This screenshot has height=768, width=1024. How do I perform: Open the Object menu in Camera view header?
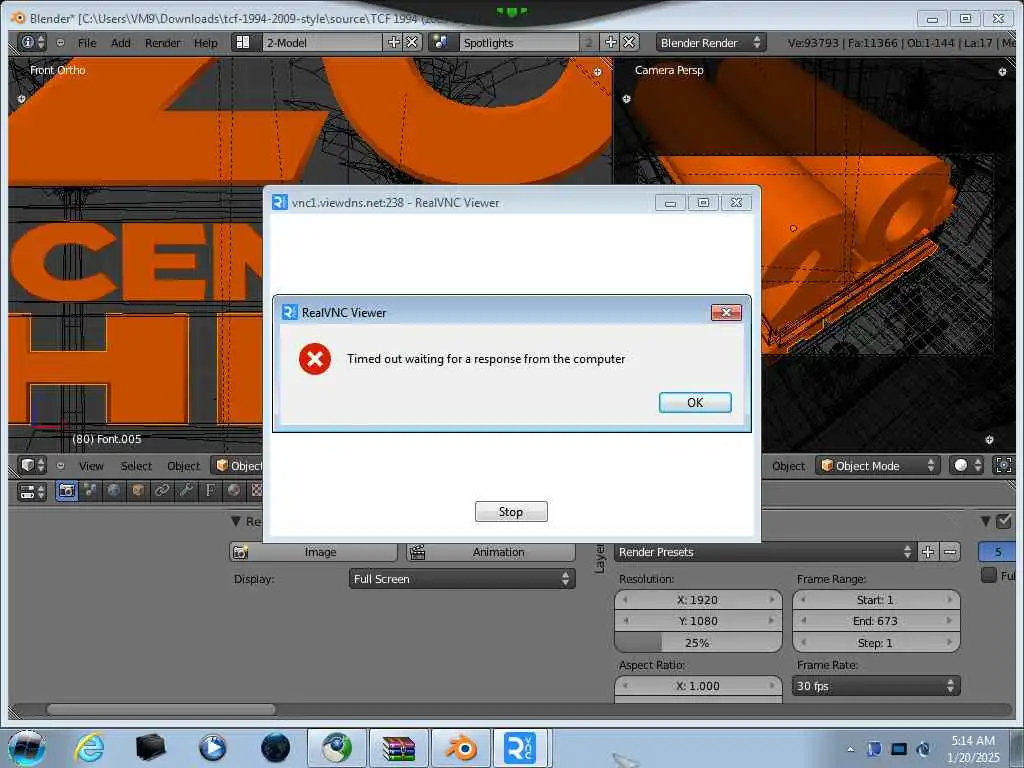tap(788, 466)
